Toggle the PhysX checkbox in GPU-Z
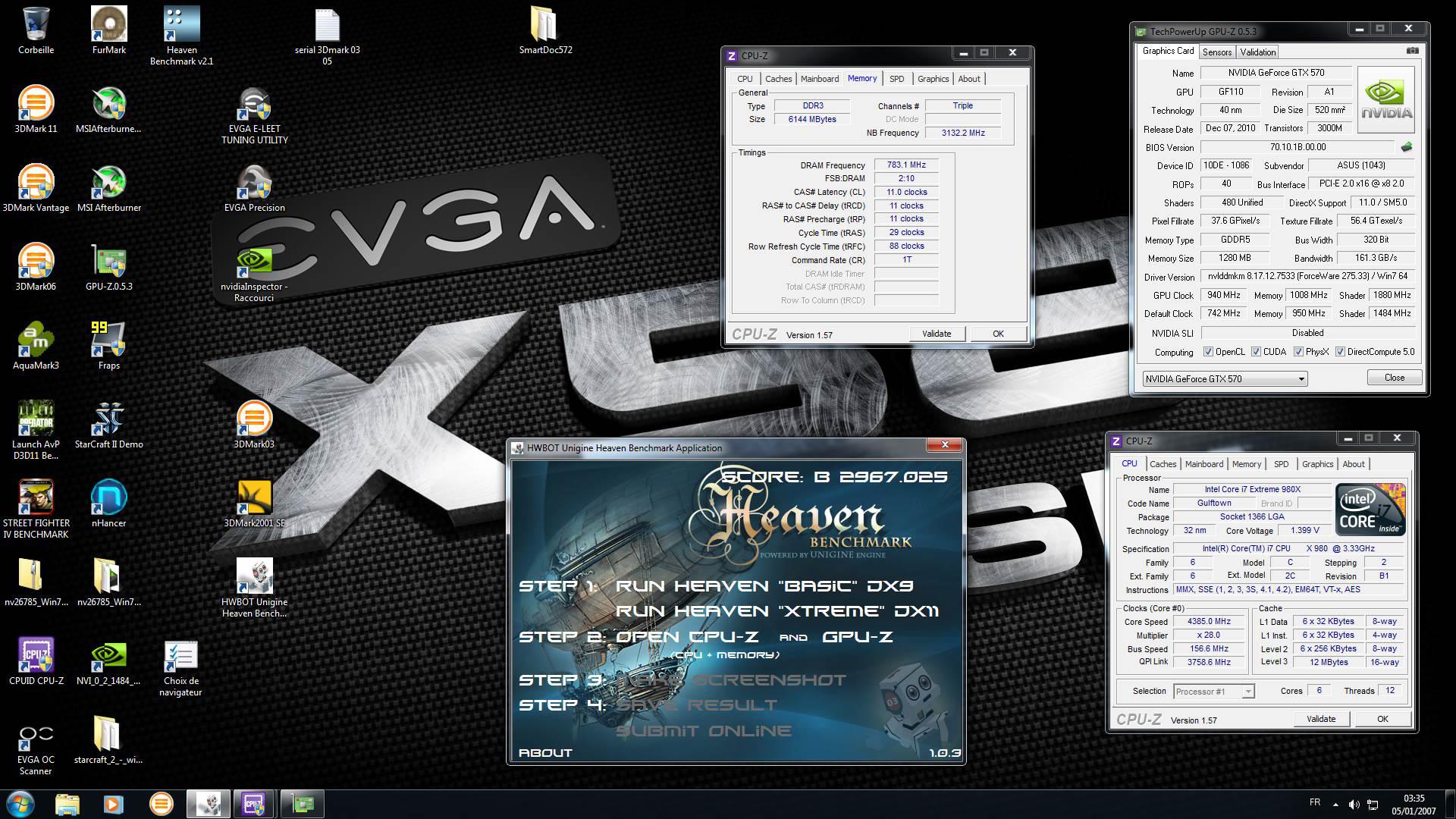This screenshot has height=819, width=1456. pyautogui.click(x=1298, y=352)
